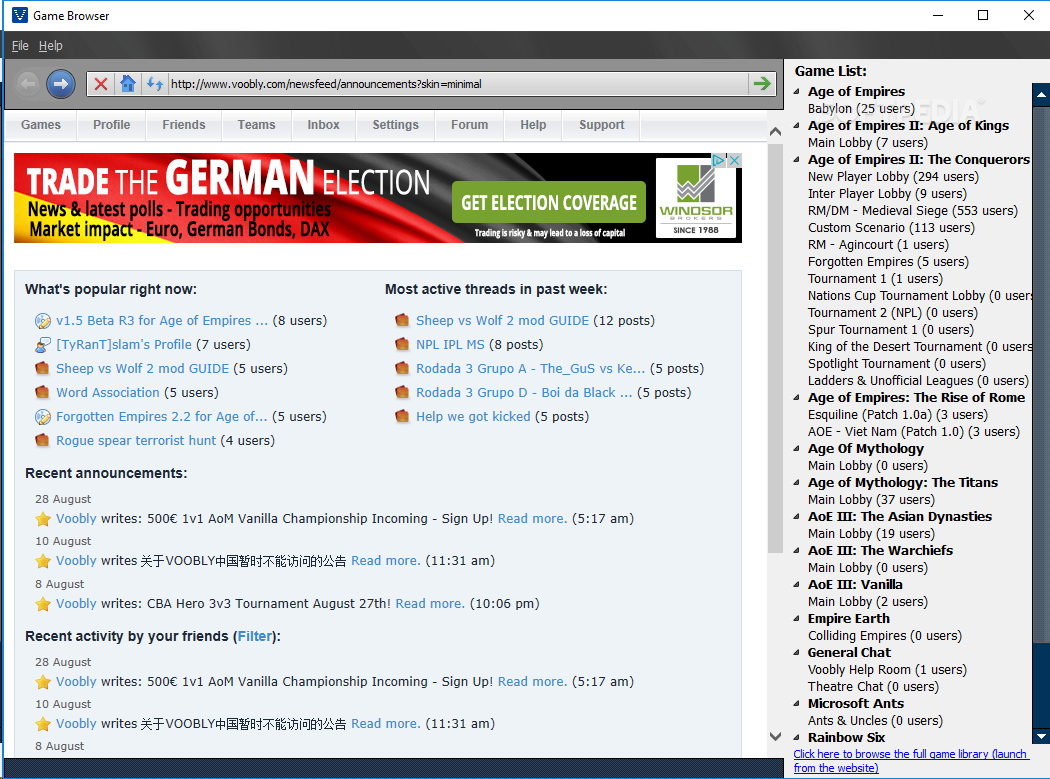Open the Help menu in menu bar
1050x779 pixels.
pyautogui.click(x=50, y=46)
